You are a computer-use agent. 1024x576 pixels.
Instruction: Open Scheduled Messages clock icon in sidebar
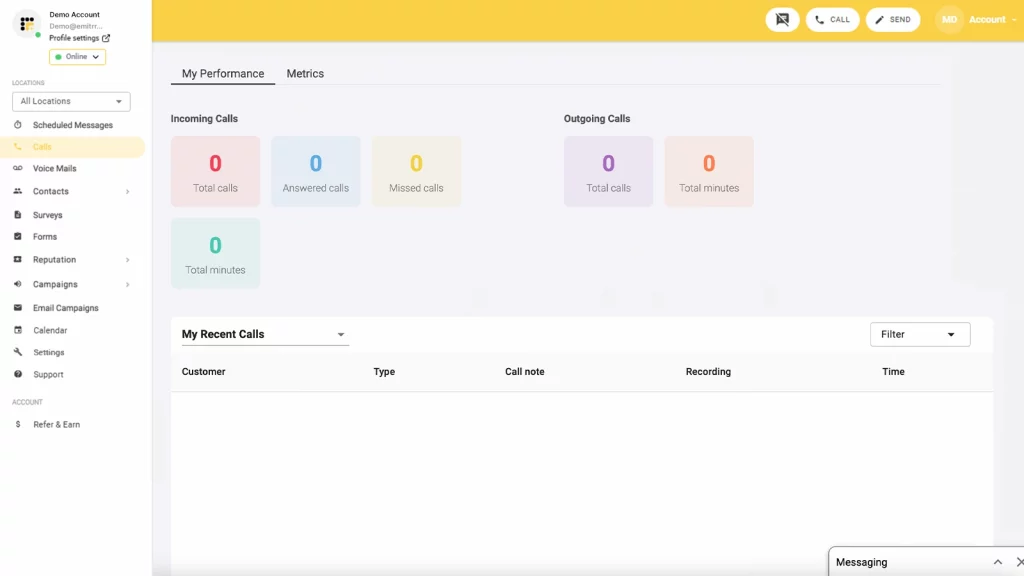[18, 125]
